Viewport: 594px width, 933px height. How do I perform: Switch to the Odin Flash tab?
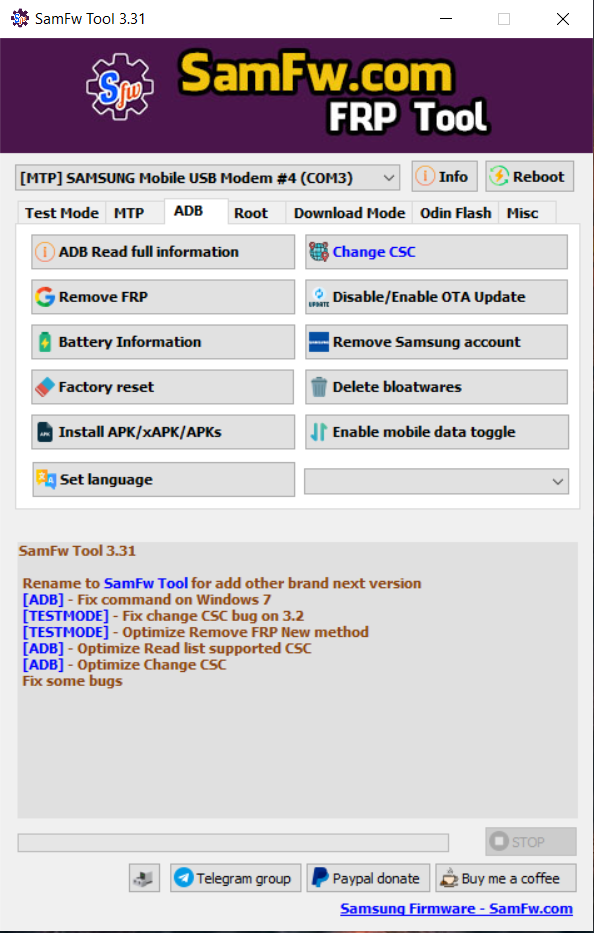point(456,213)
